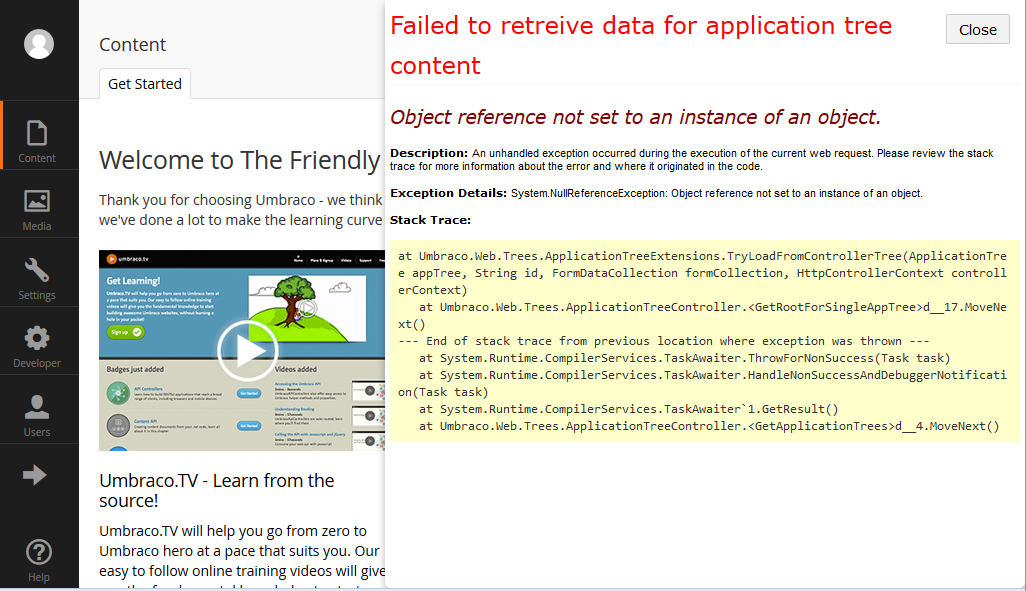Image resolution: width=1026 pixels, height=591 pixels.
Task: Switch to the Get Started tab
Action: (x=145, y=84)
